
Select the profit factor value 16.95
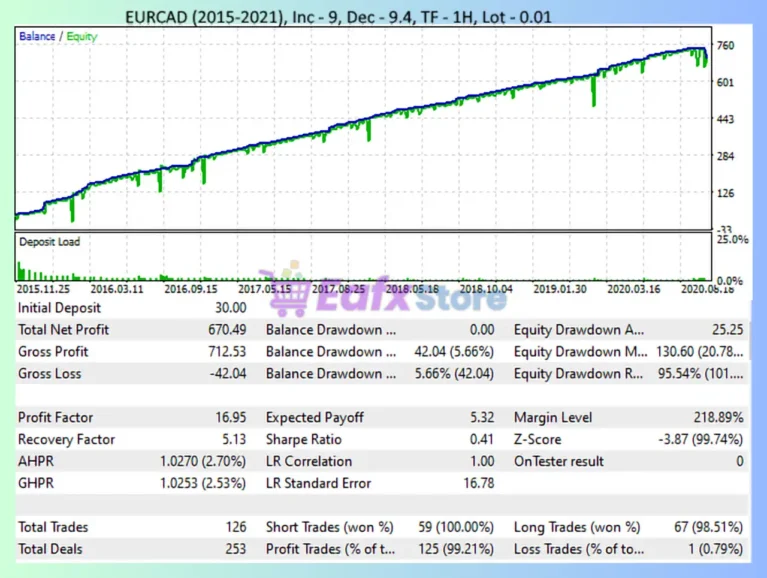[x=231, y=418]
